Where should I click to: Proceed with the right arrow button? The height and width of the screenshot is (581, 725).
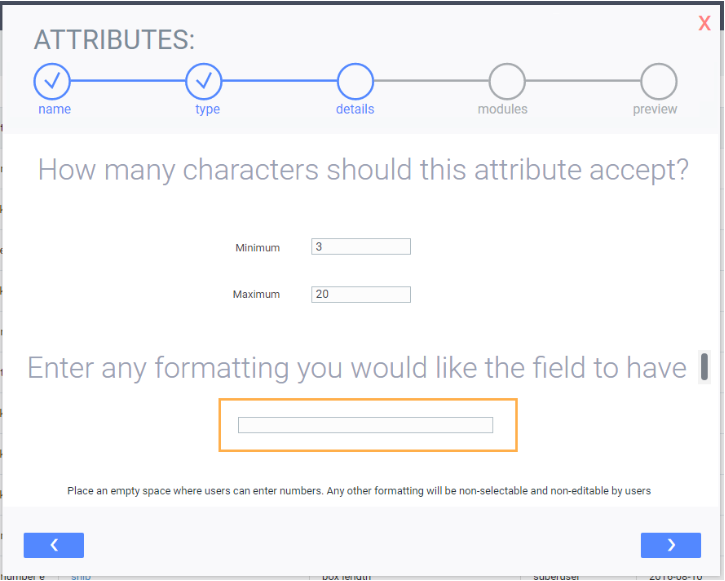670,545
